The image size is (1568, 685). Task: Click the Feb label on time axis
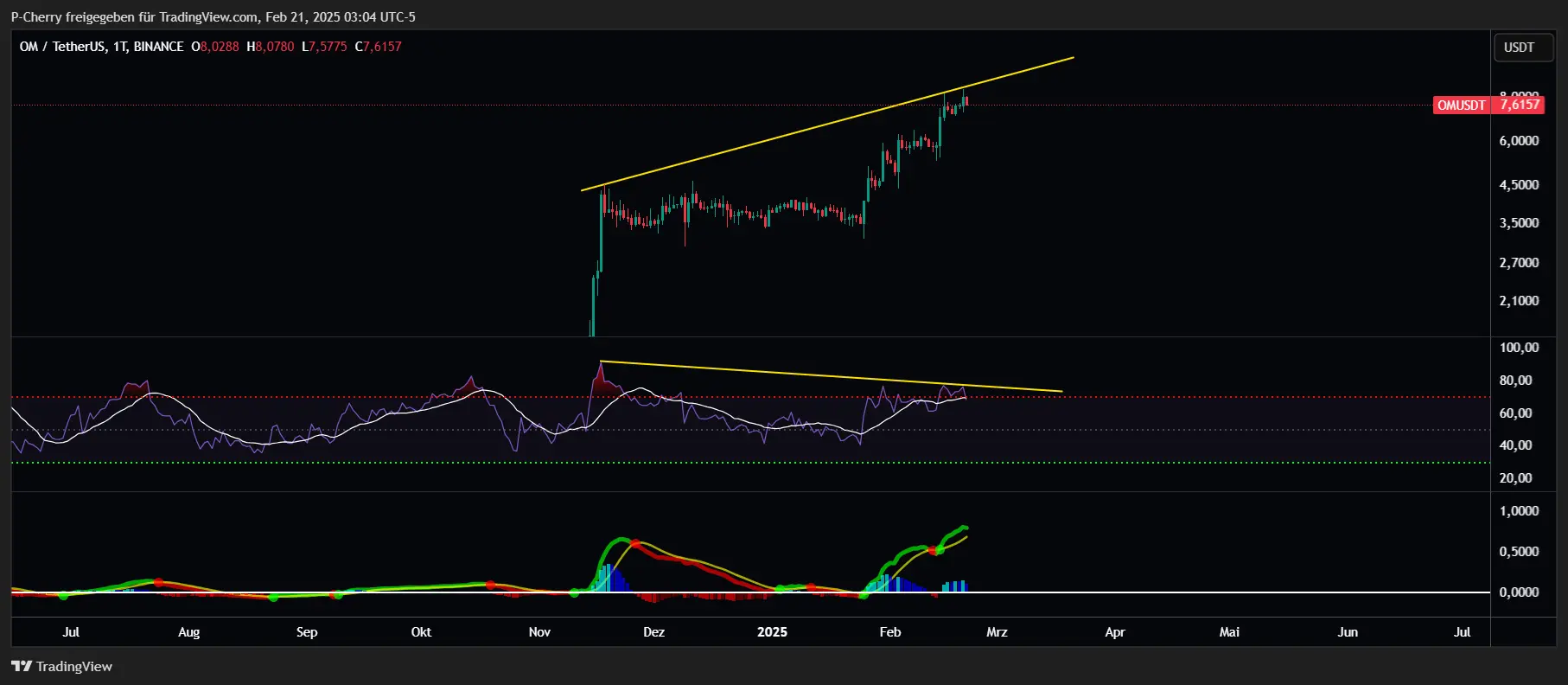pos(890,632)
